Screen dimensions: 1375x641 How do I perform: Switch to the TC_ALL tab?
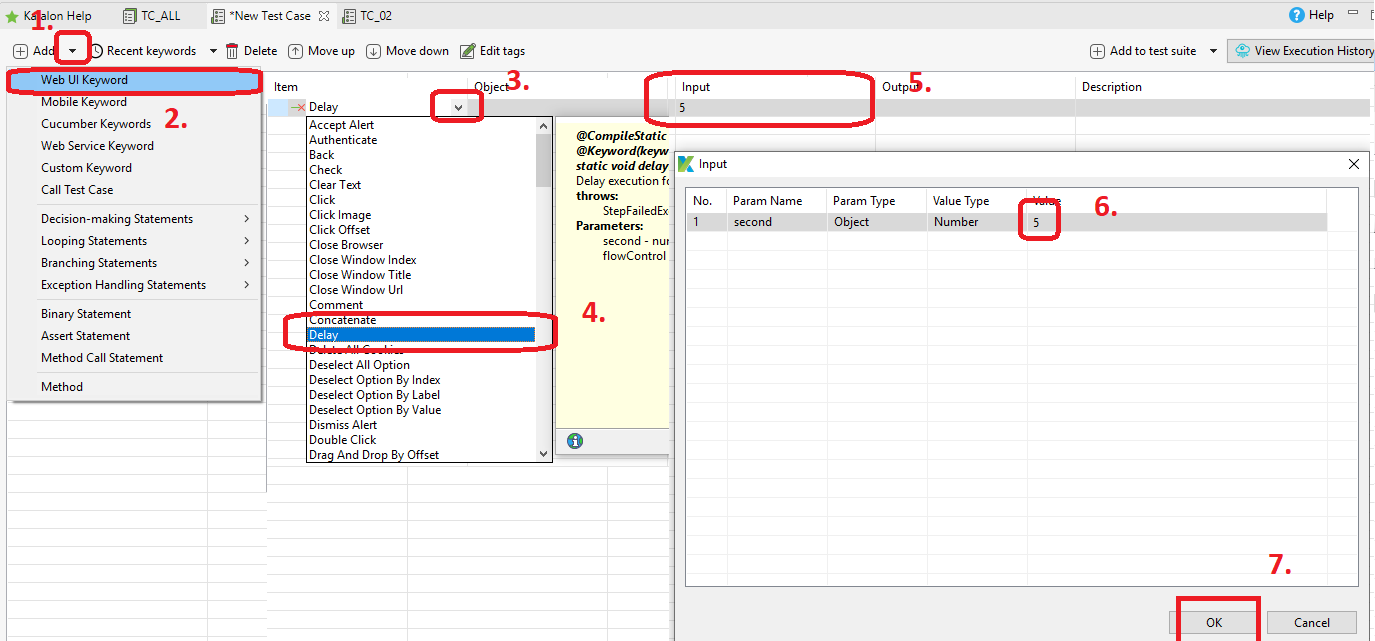click(152, 16)
